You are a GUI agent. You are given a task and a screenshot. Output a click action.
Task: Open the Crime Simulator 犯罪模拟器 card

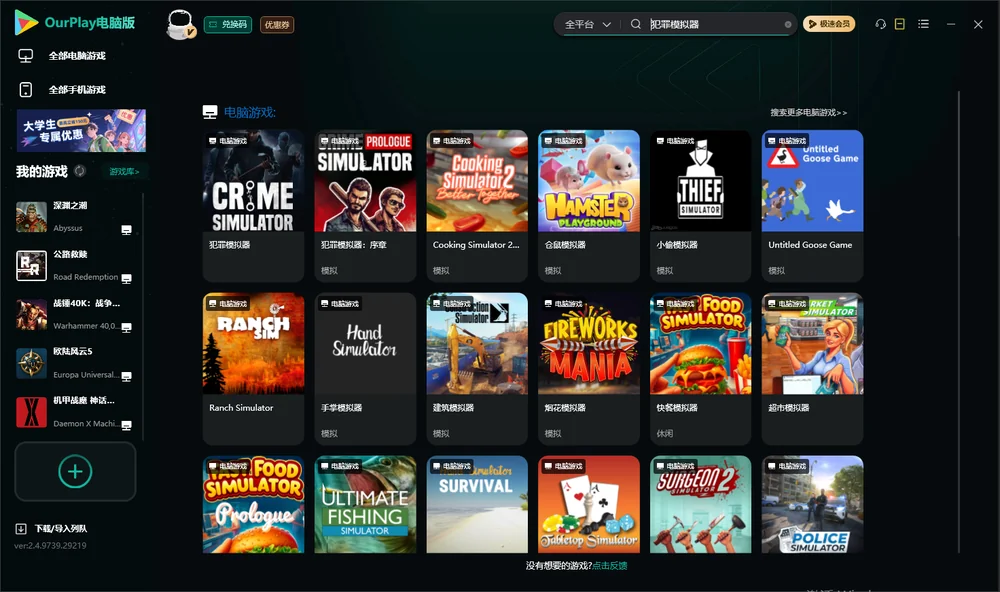253,205
